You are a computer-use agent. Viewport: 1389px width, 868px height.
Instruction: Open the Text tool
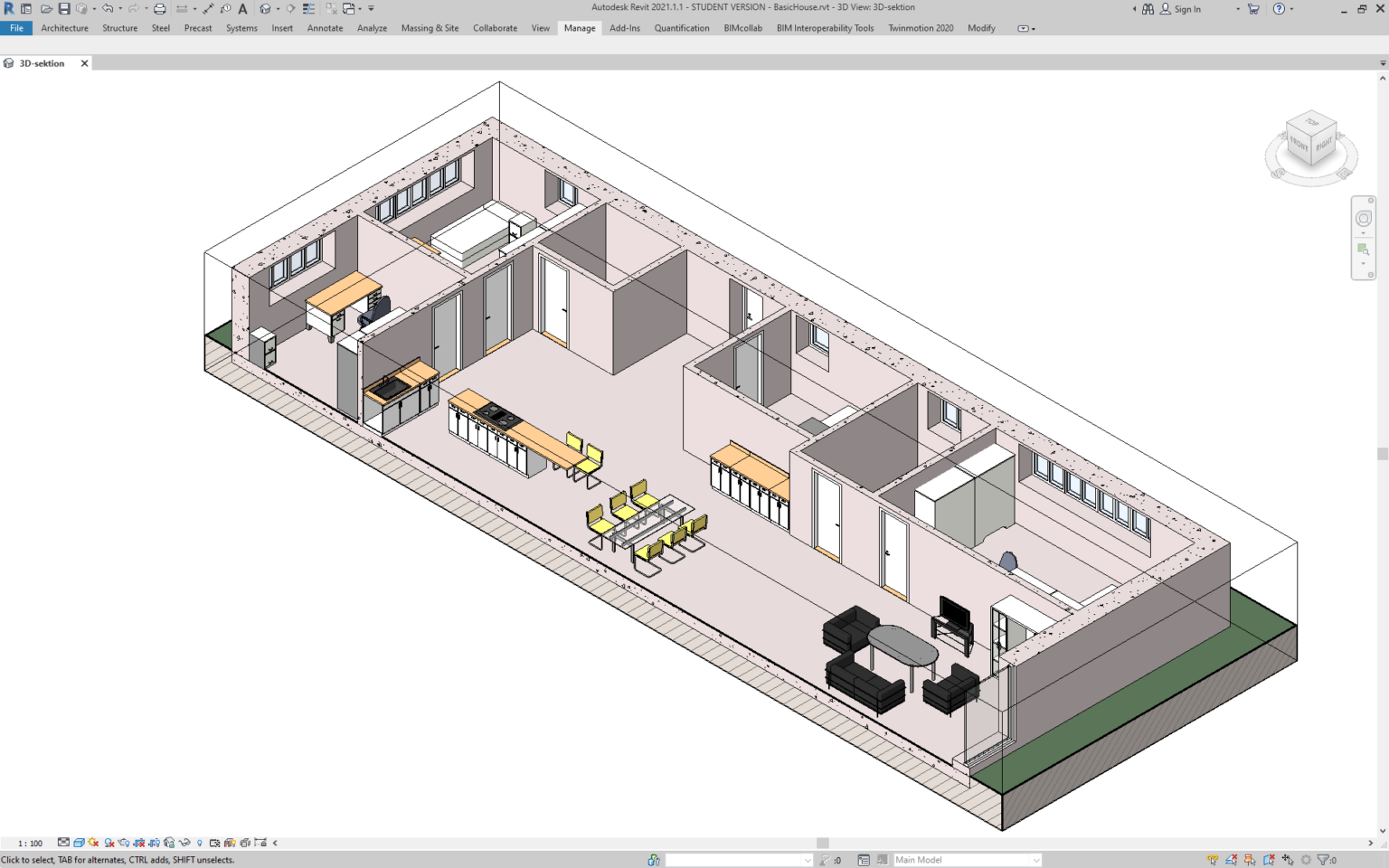tap(241, 8)
